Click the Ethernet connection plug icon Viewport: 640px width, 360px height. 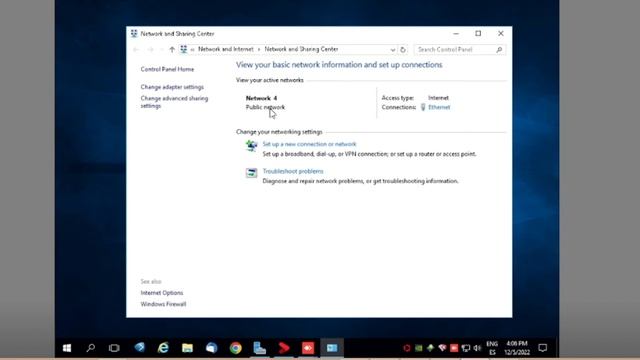pos(423,107)
